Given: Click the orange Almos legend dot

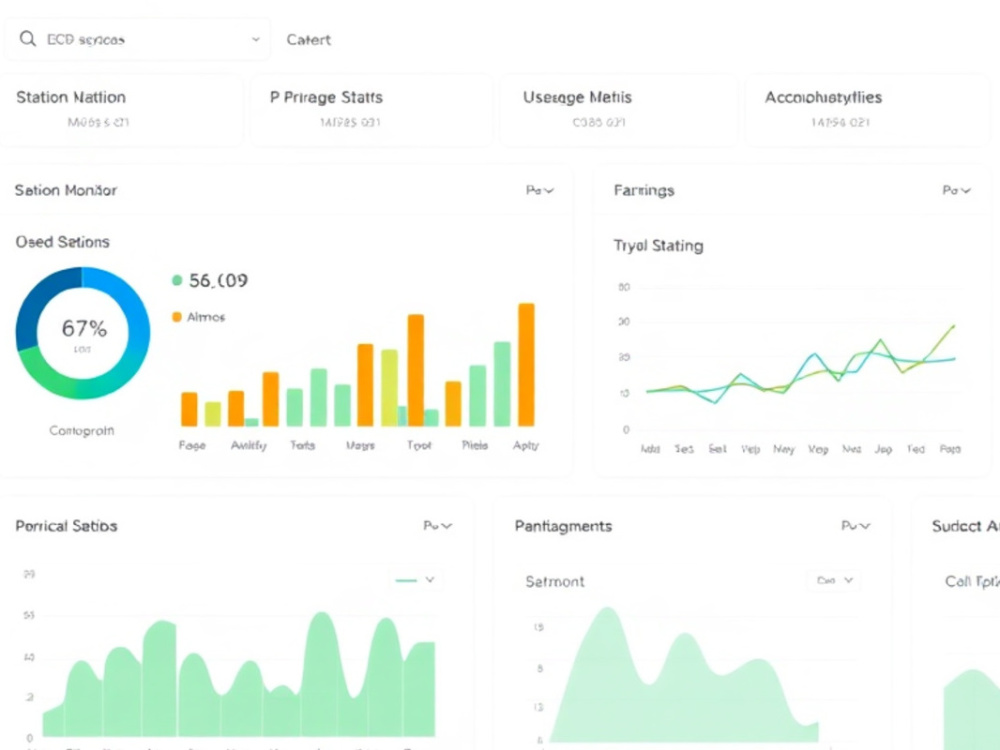Looking at the screenshot, I should [177, 317].
